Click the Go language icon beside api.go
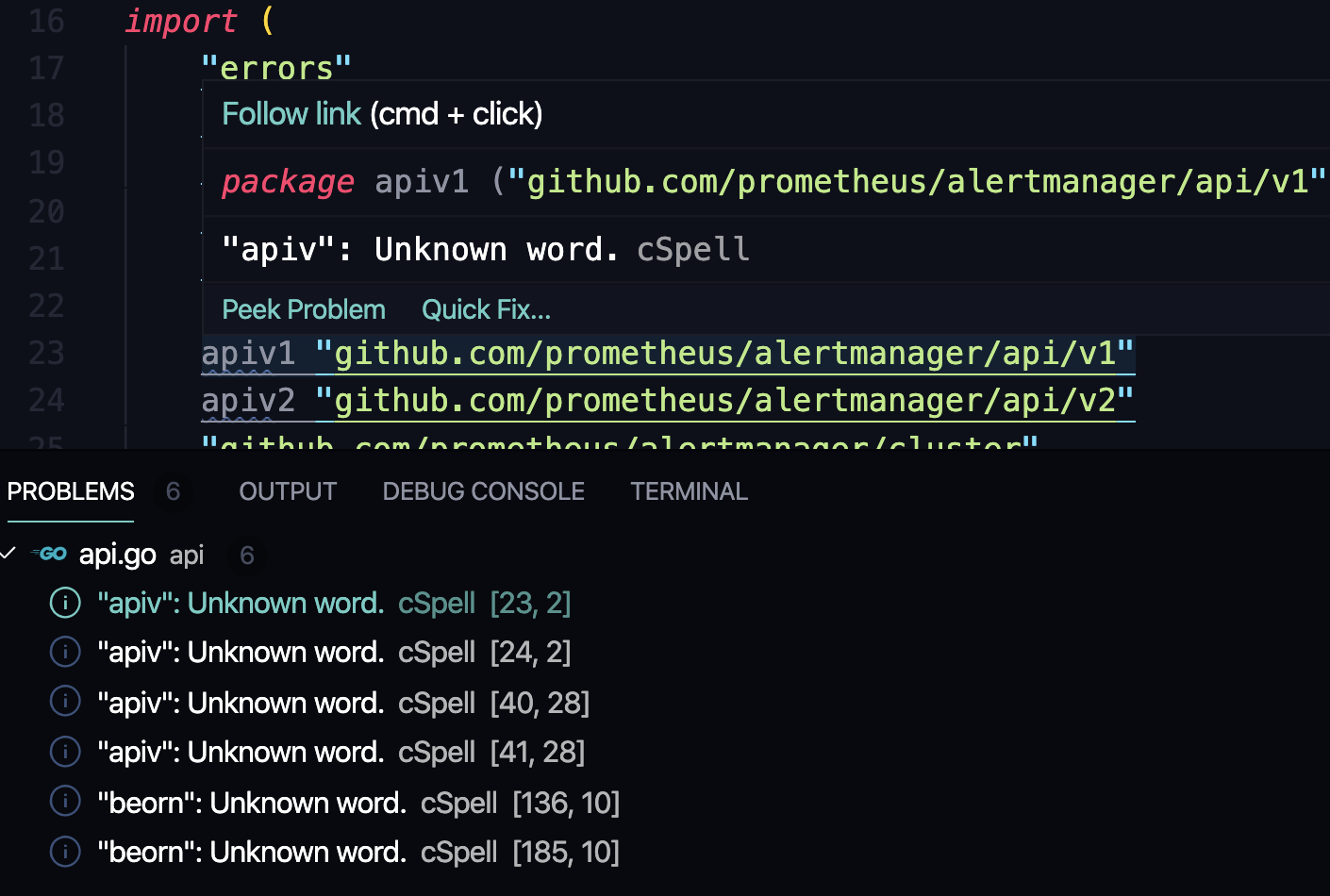1330x896 pixels. (51, 555)
